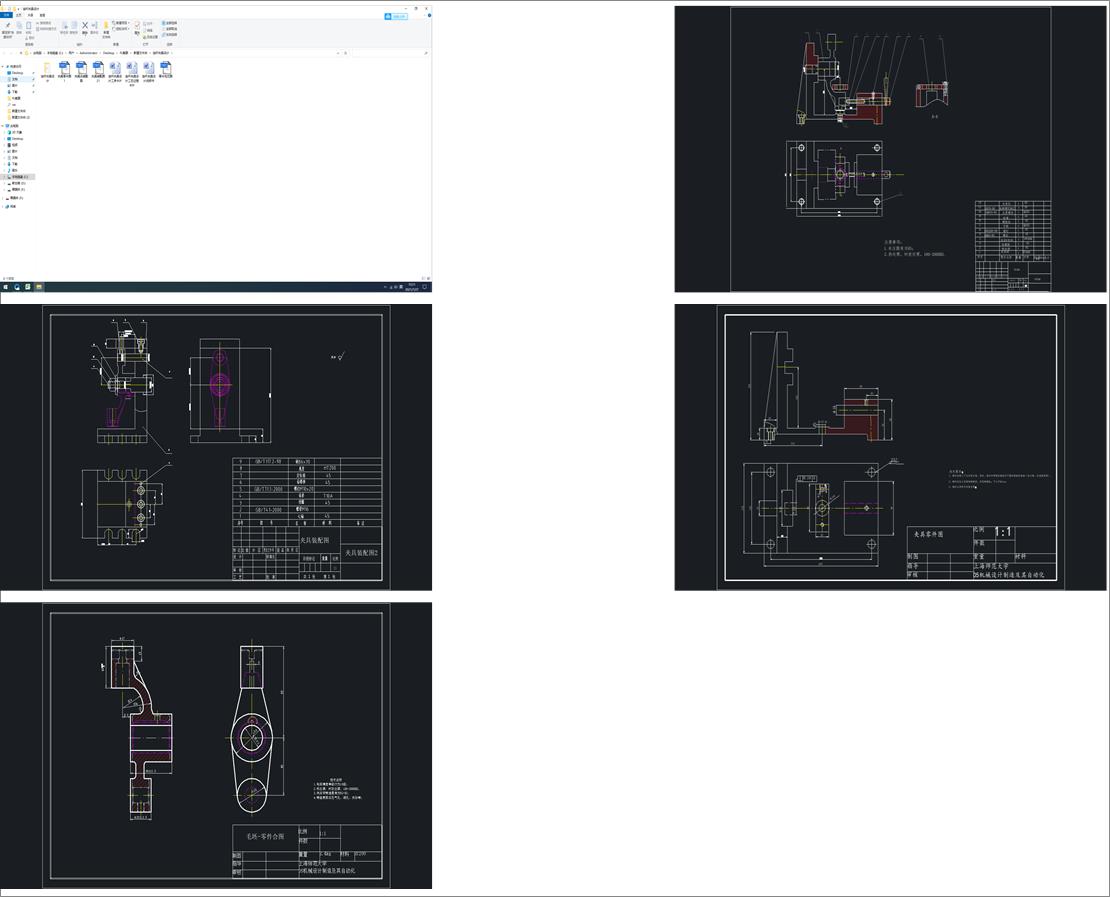This screenshot has height=897, width=1110.
Task: Select the last file in the Explorer list
Action: tap(166, 69)
